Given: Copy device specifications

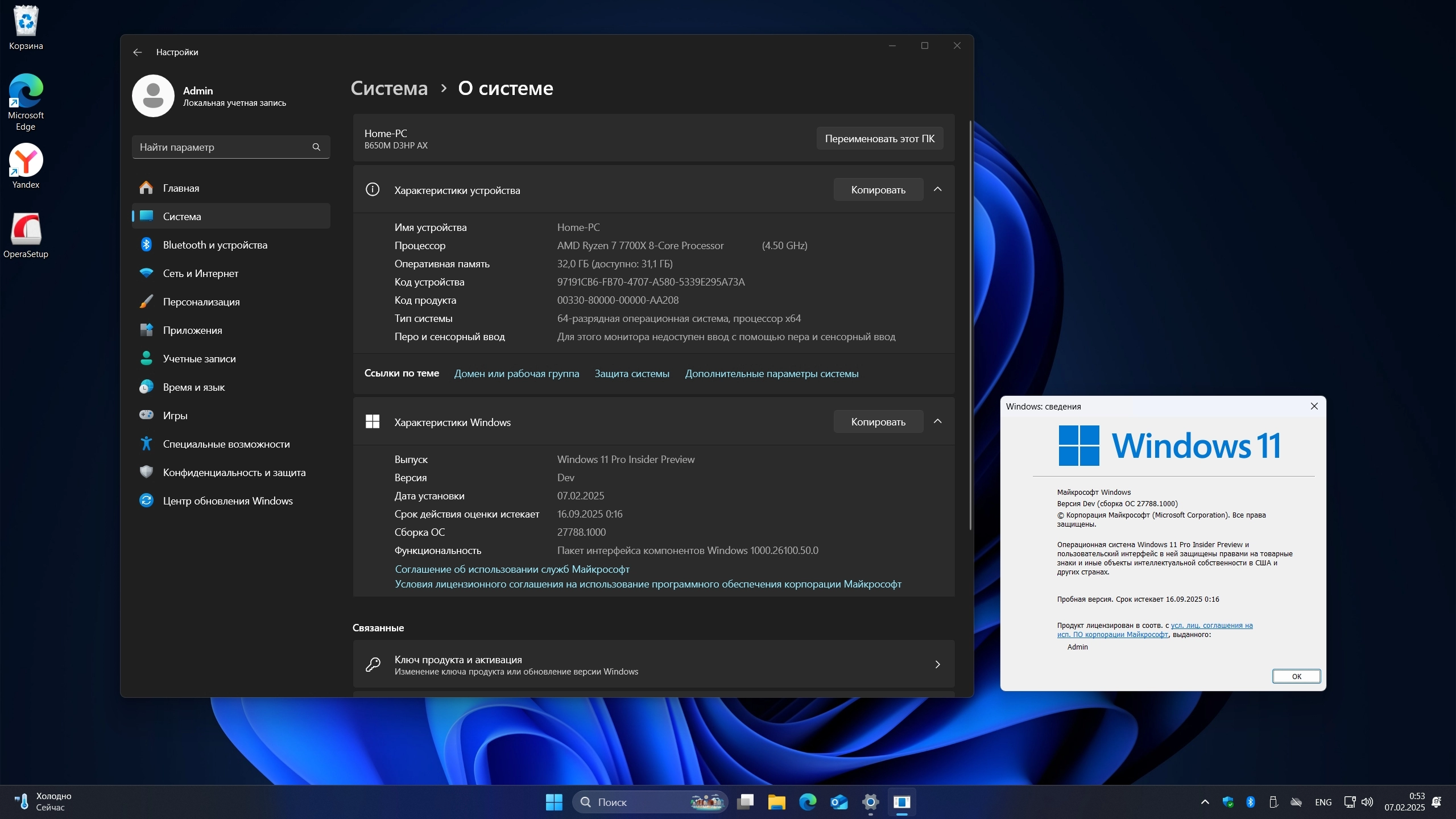Looking at the screenshot, I should pos(878,190).
